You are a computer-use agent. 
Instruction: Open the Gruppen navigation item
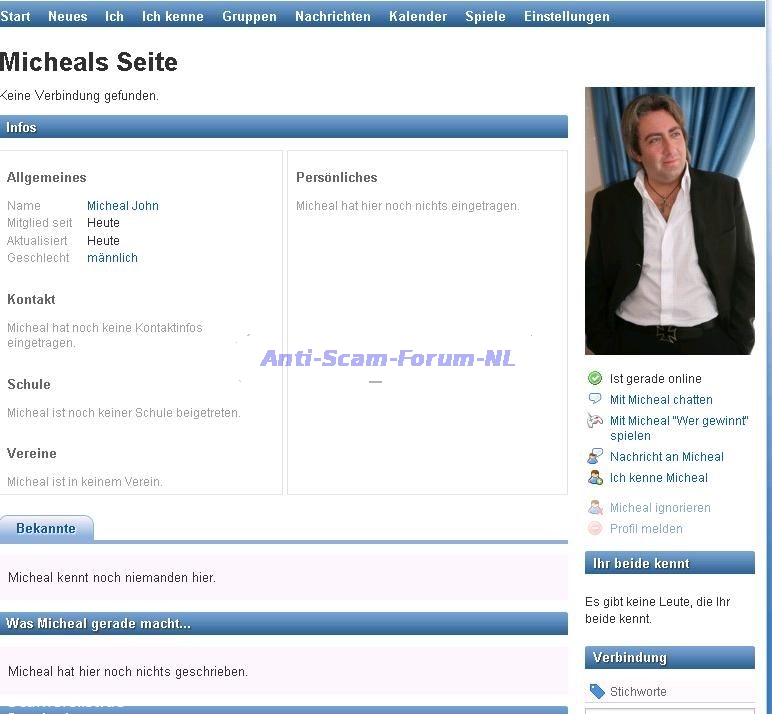point(249,16)
